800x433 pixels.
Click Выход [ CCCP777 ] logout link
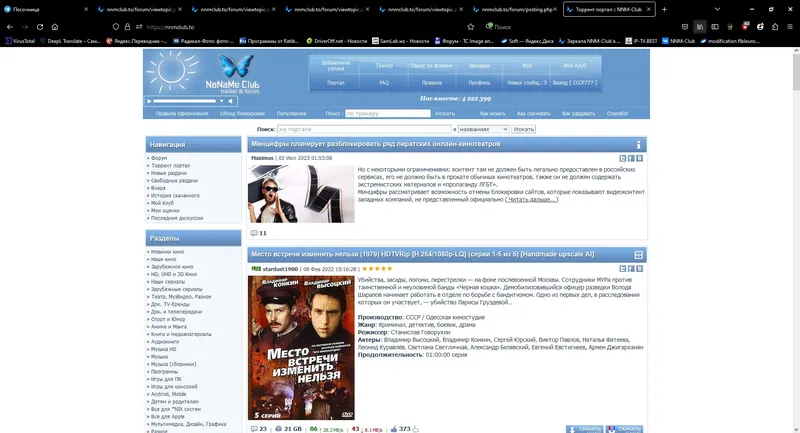pos(574,83)
